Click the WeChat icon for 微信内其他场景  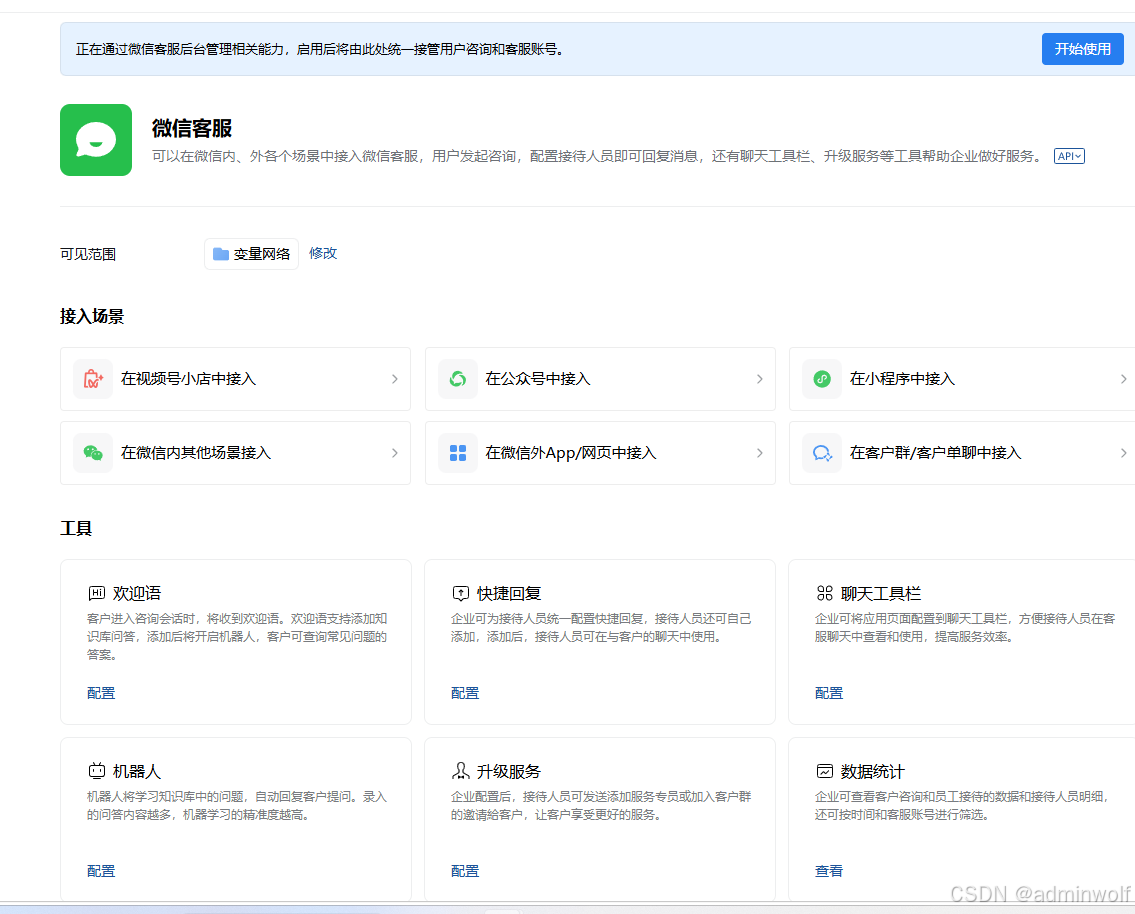click(x=93, y=453)
